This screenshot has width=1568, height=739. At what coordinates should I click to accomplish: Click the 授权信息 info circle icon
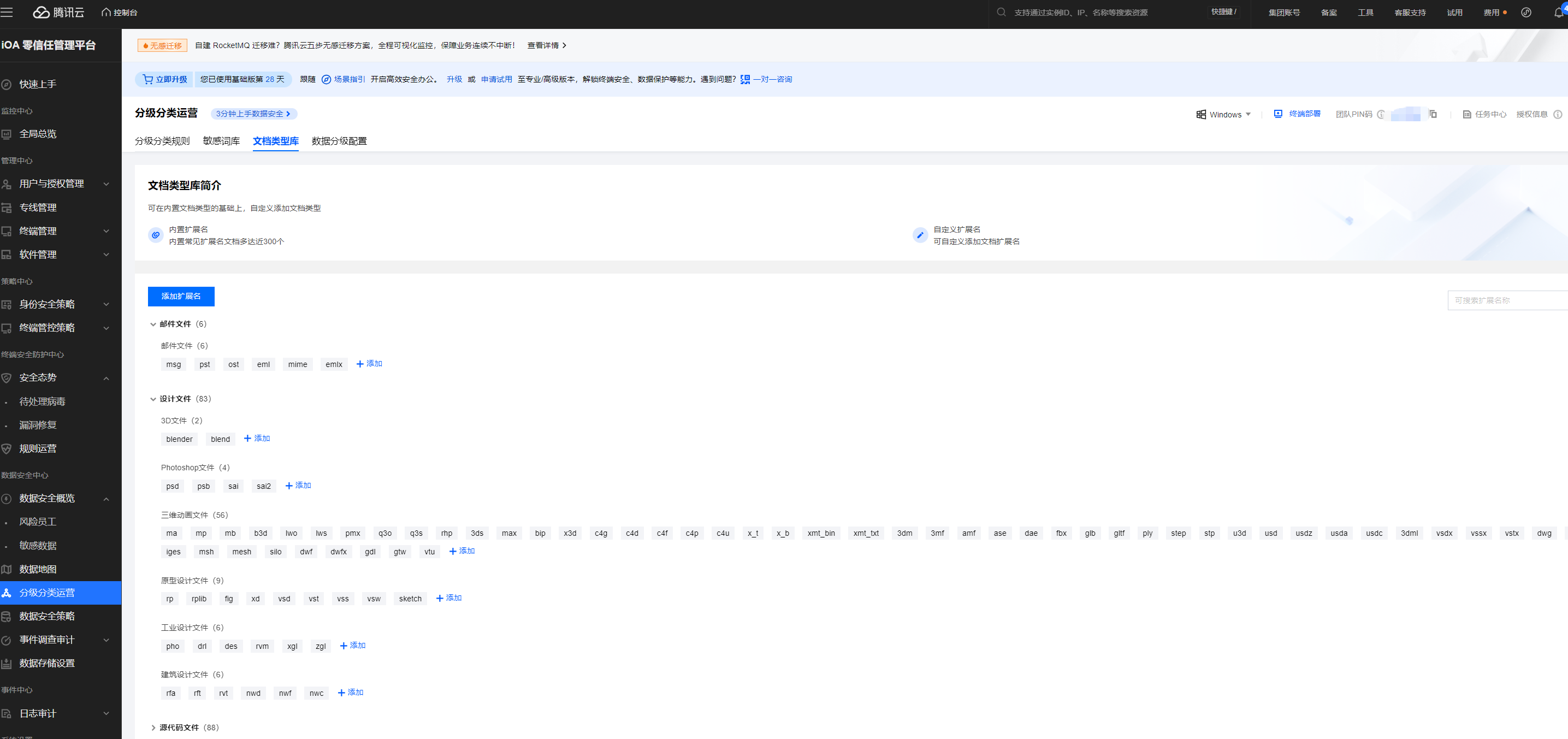point(1557,115)
